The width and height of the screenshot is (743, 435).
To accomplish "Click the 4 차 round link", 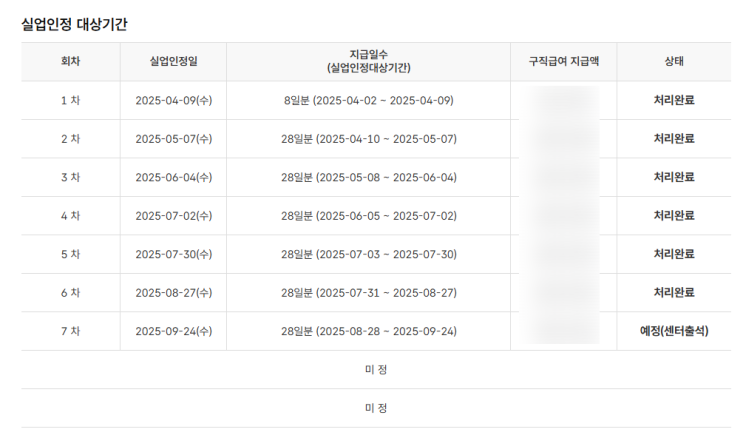I will (70, 216).
